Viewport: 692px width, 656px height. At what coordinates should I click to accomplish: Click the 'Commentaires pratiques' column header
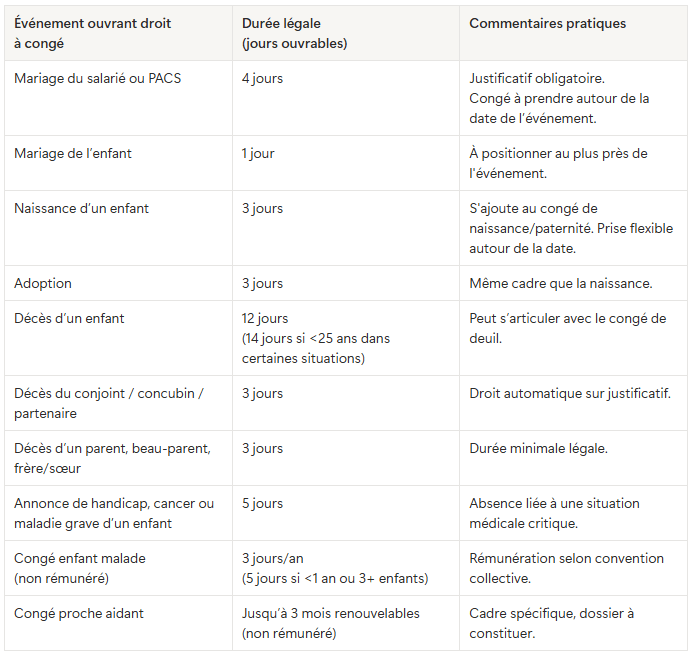[x=547, y=24]
